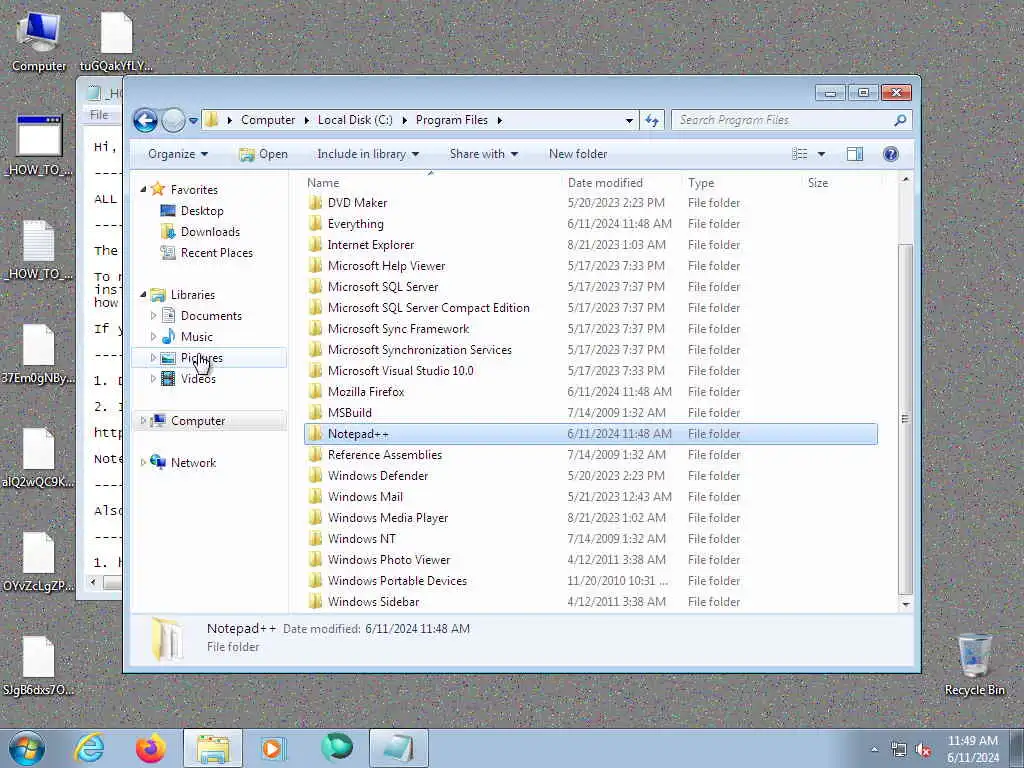Select the Windows Defender folder icon
1024x768 pixels.
pyautogui.click(x=315, y=476)
